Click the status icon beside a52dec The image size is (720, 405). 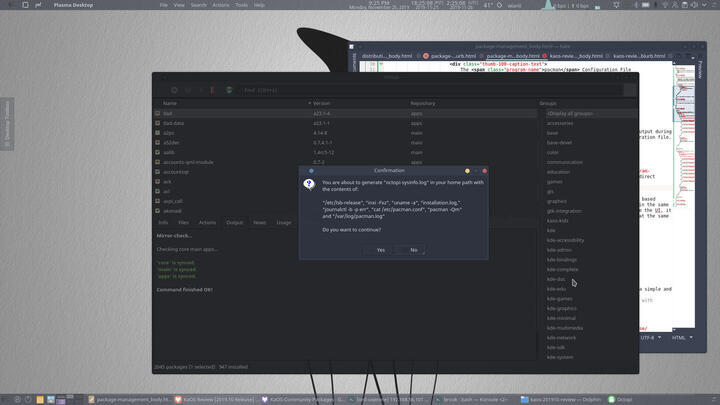[x=158, y=142]
